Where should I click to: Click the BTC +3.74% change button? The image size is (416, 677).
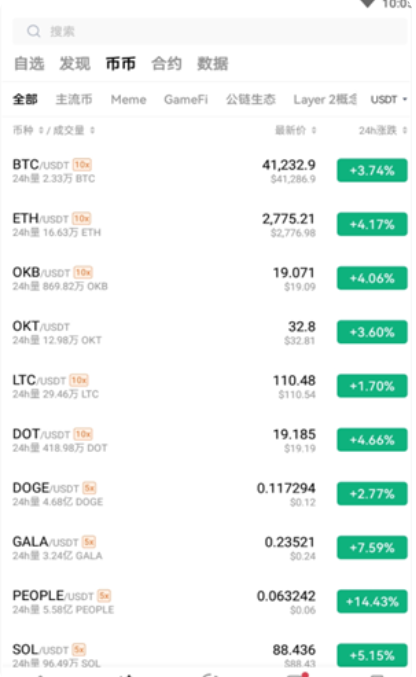(372, 171)
